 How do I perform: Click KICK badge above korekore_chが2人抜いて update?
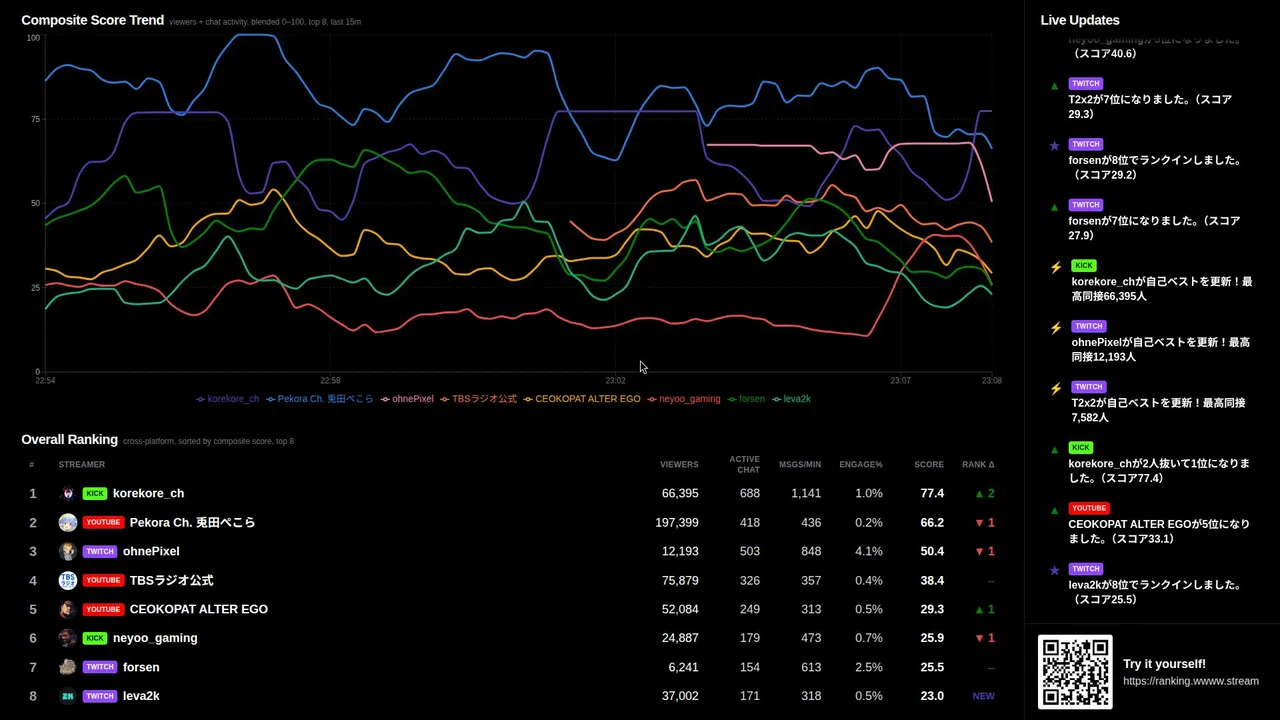[1081, 448]
